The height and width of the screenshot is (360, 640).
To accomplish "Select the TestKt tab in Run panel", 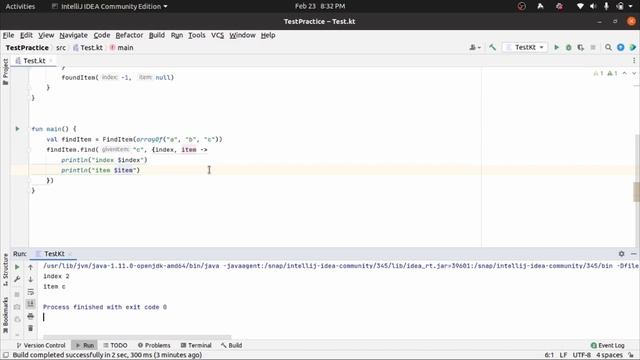I will click(54, 253).
